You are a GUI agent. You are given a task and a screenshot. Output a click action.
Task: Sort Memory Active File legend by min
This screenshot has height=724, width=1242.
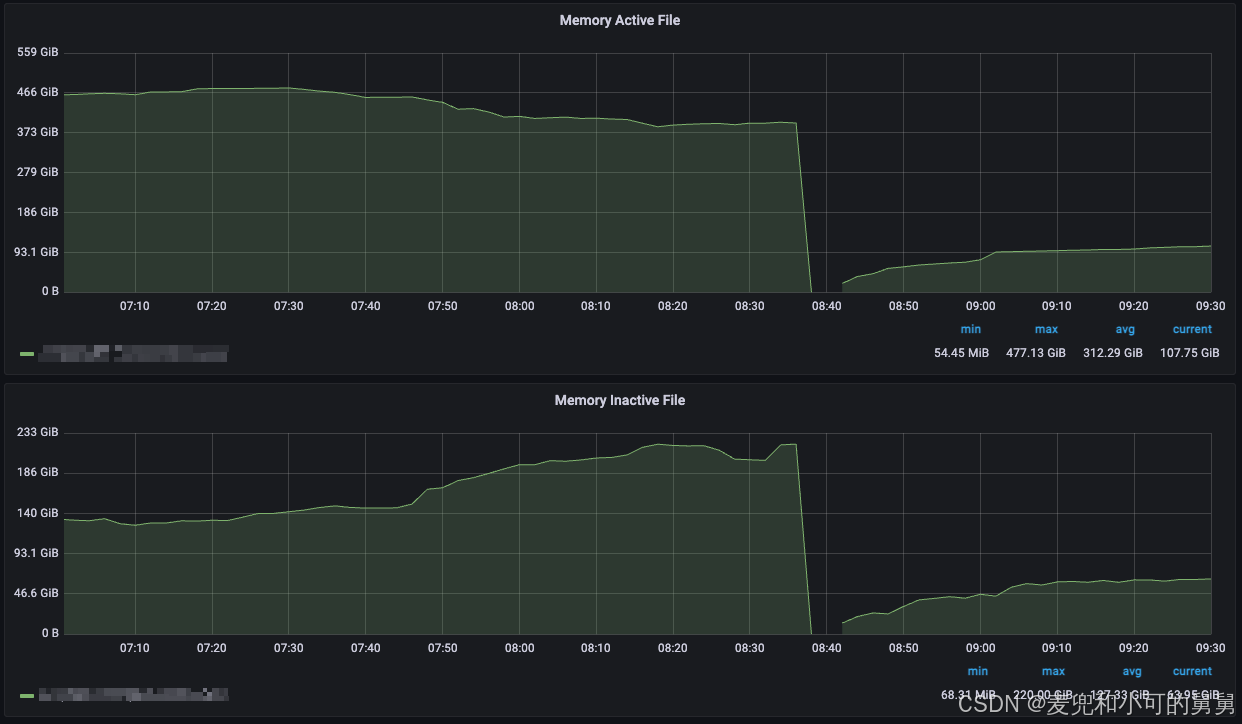pyautogui.click(x=971, y=329)
